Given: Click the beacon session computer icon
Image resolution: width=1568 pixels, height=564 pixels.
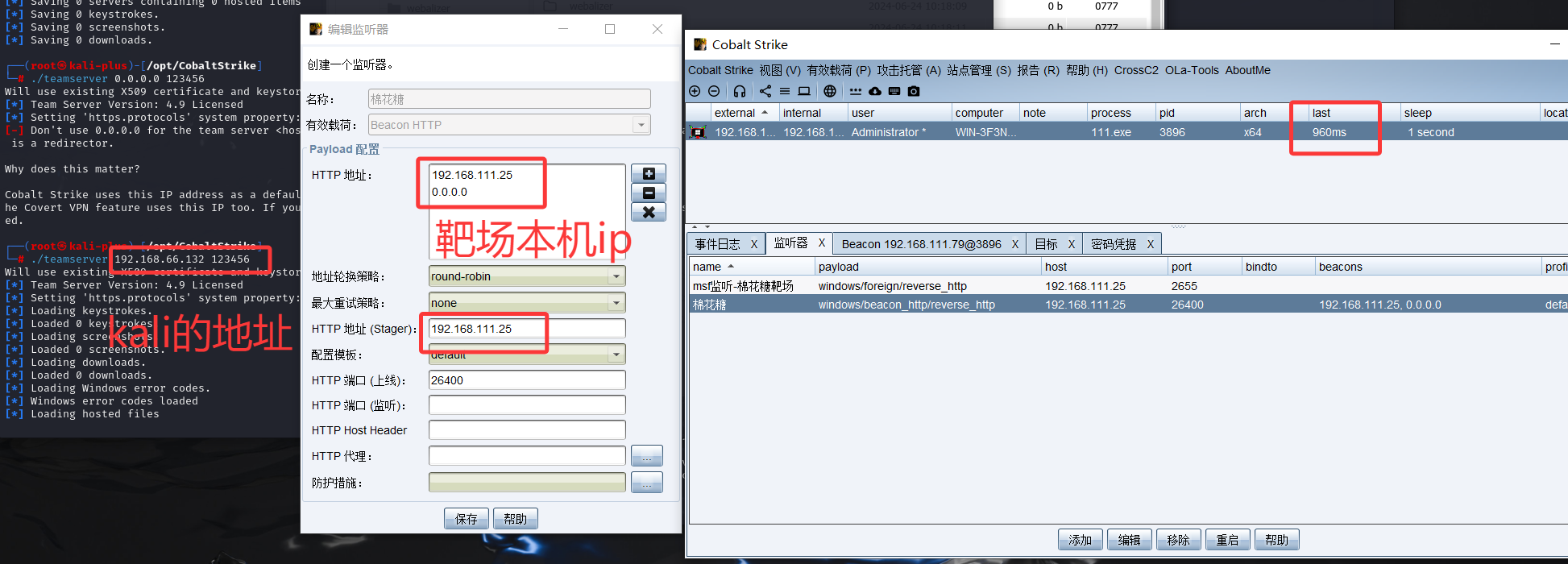Looking at the screenshot, I should pos(698,132).
